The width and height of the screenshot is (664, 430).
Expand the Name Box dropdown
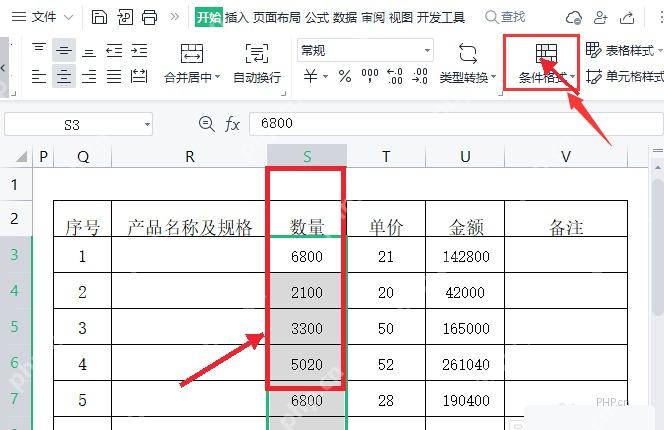[147, 125]
